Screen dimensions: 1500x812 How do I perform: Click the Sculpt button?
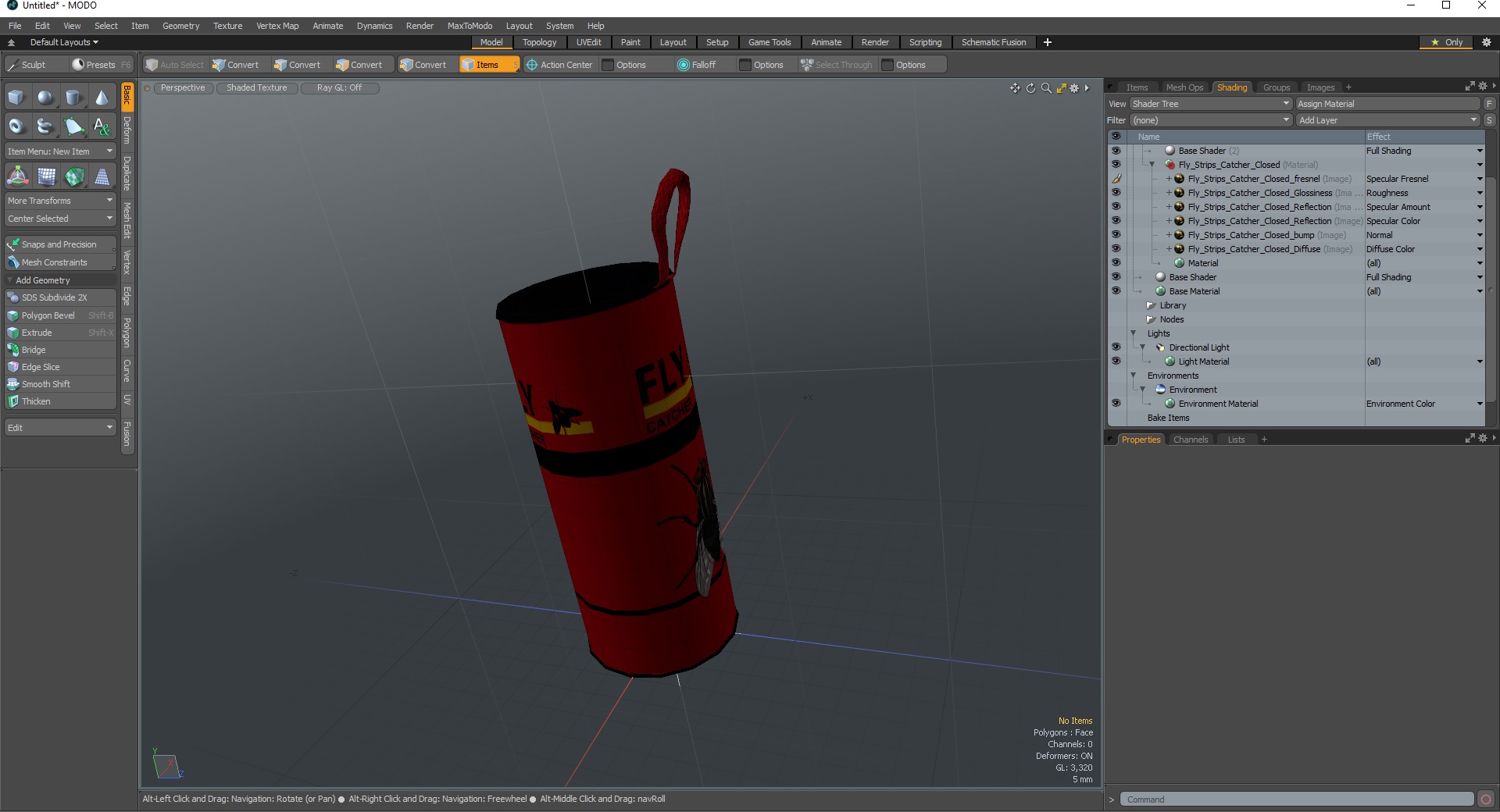click(34, 65)
